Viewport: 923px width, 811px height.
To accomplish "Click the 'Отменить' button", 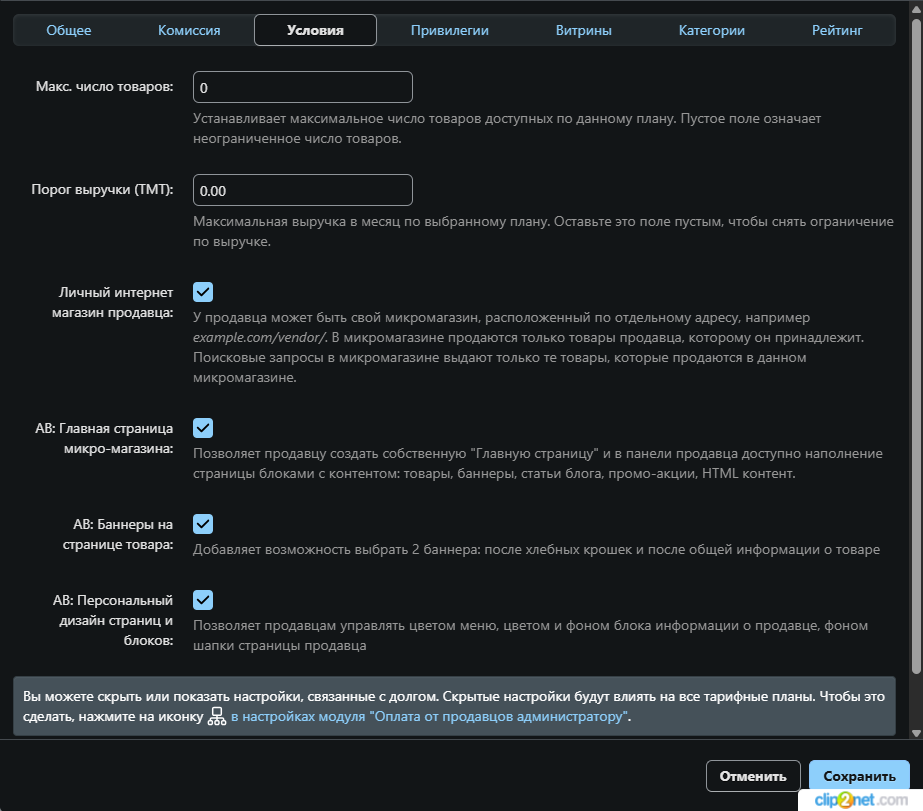I will tap(753, 776).
